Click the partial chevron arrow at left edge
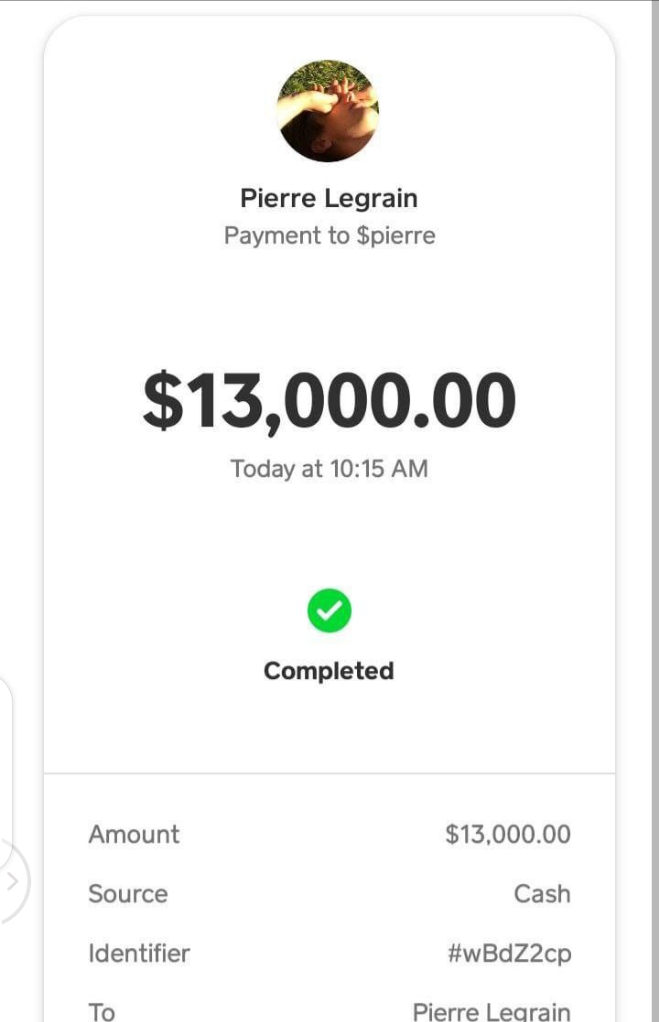 pos(12,881)
